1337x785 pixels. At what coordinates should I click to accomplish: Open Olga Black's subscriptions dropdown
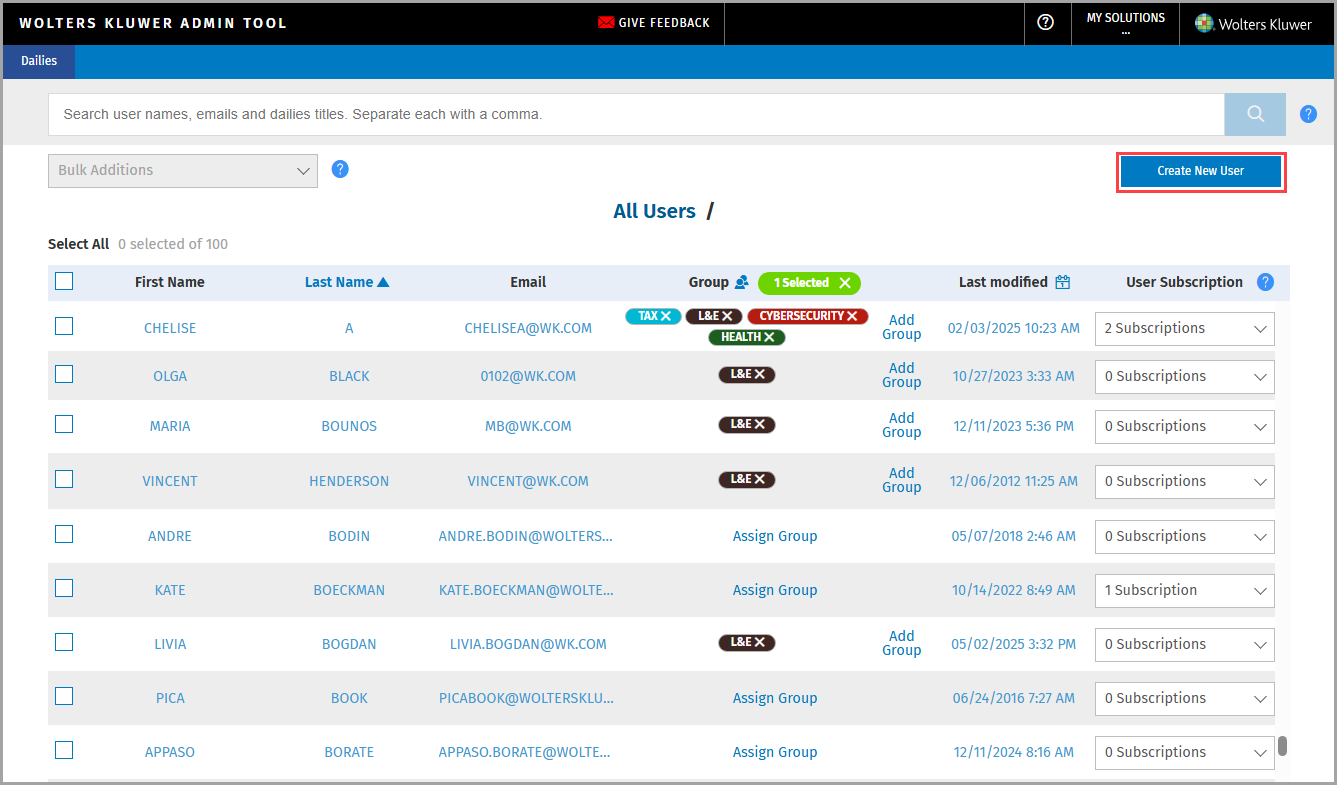1185,377
